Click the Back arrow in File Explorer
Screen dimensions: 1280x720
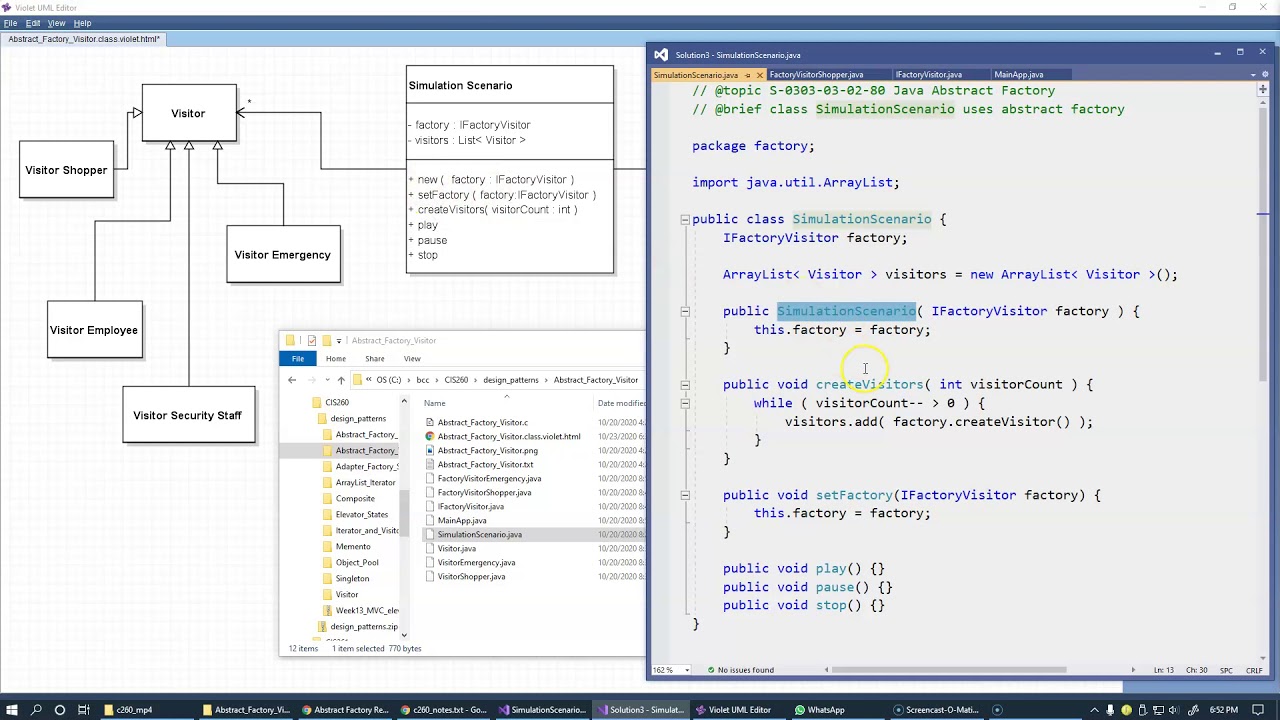click(292, 380)
